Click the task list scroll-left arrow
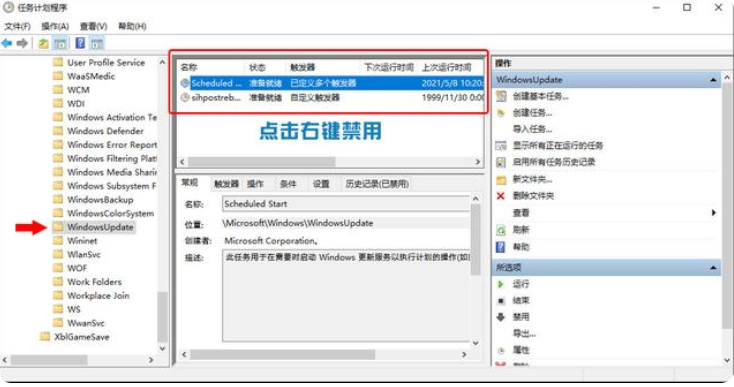 click(x=183, y=162)
